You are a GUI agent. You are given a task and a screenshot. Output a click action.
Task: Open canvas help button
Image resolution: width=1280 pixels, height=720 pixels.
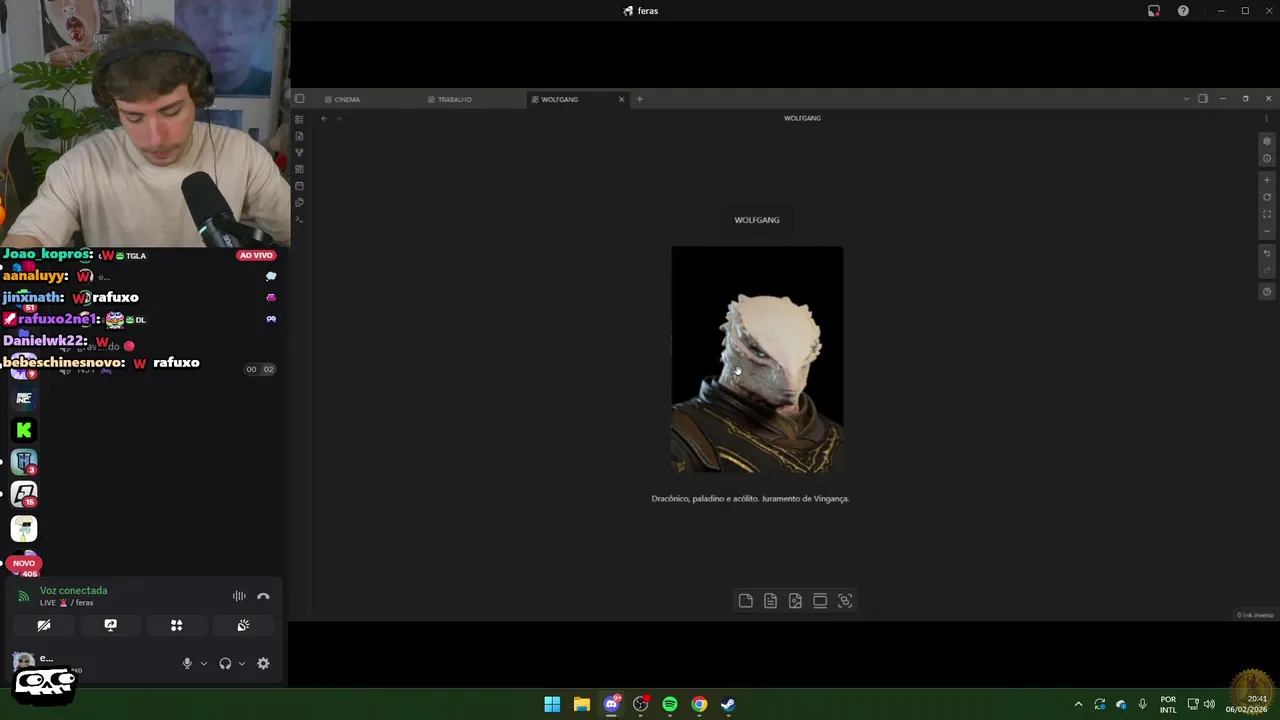[x=1267, y=292]
